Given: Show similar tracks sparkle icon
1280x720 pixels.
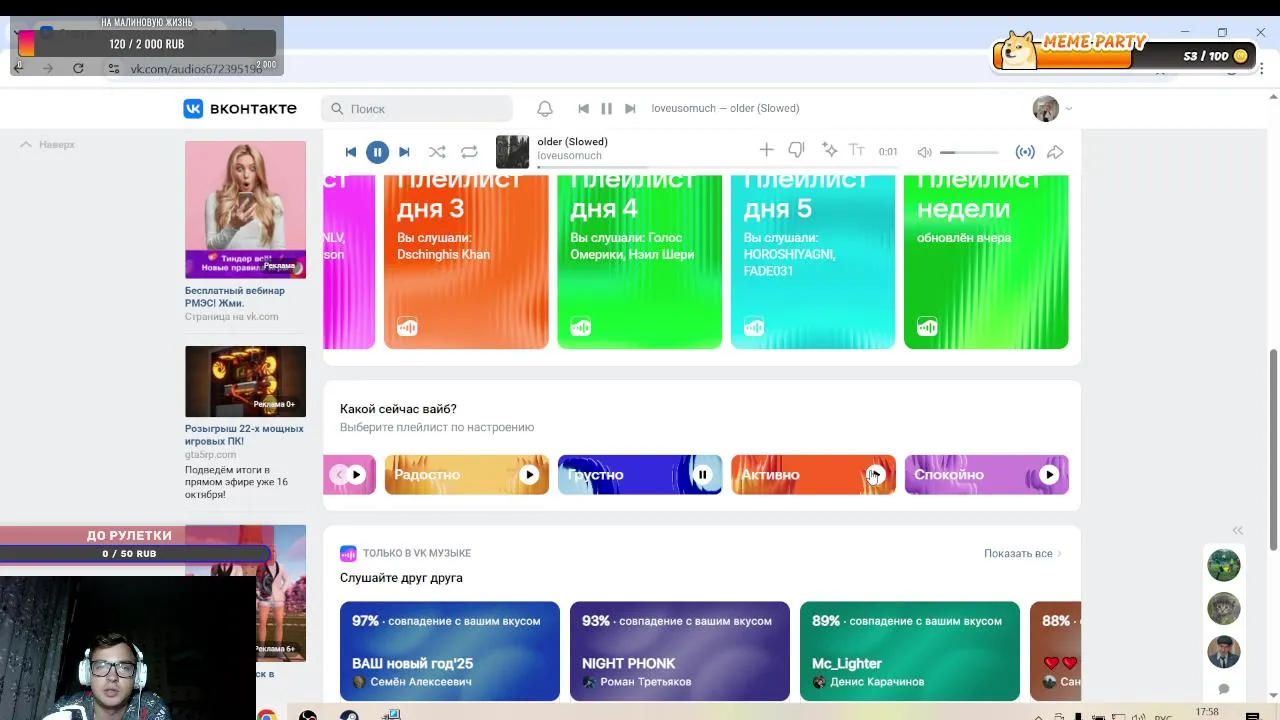Looking at the screenshot, I should click(x=829, y=150).
